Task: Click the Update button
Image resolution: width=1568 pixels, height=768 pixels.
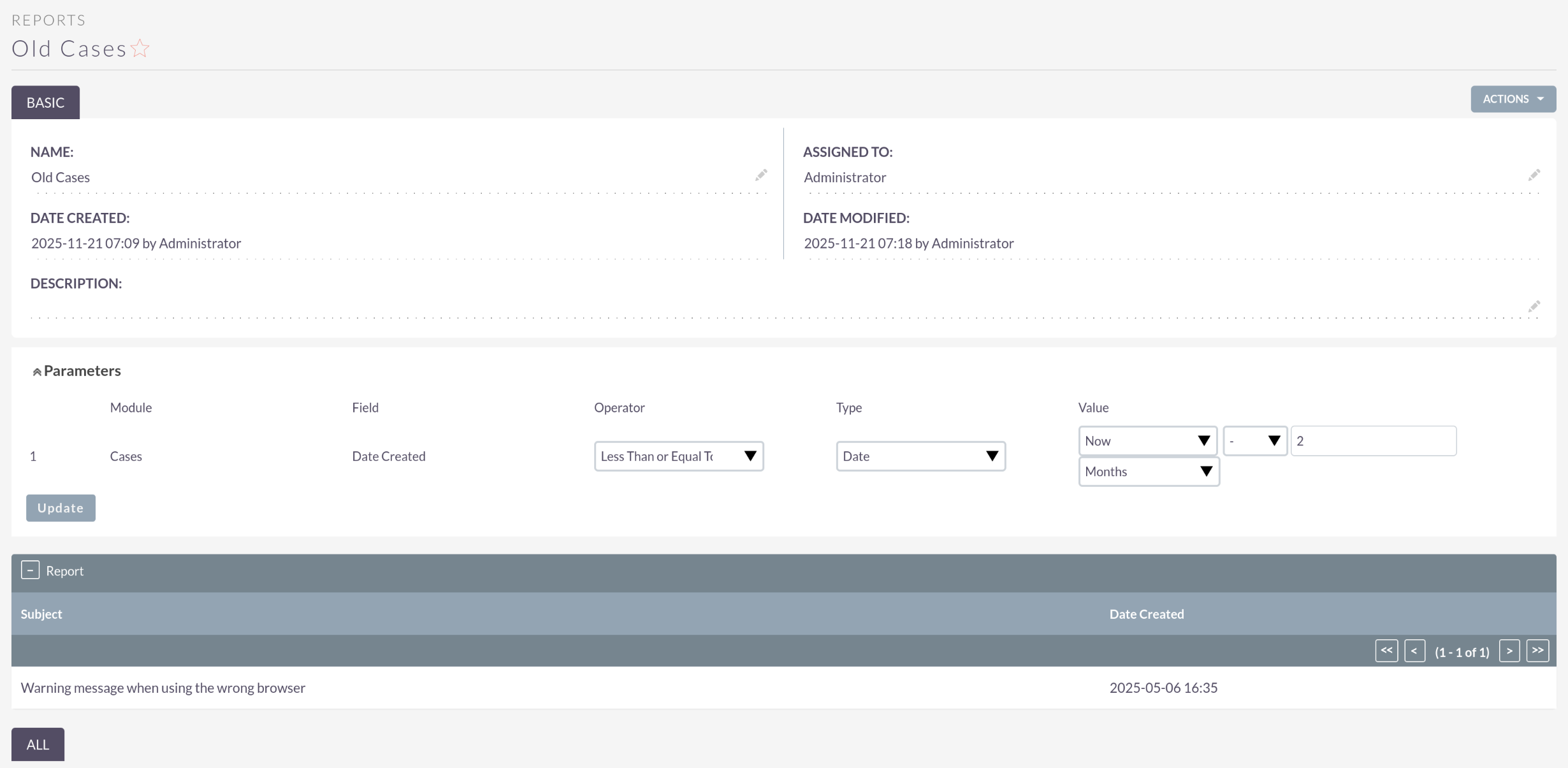Action: click(61, 508)
